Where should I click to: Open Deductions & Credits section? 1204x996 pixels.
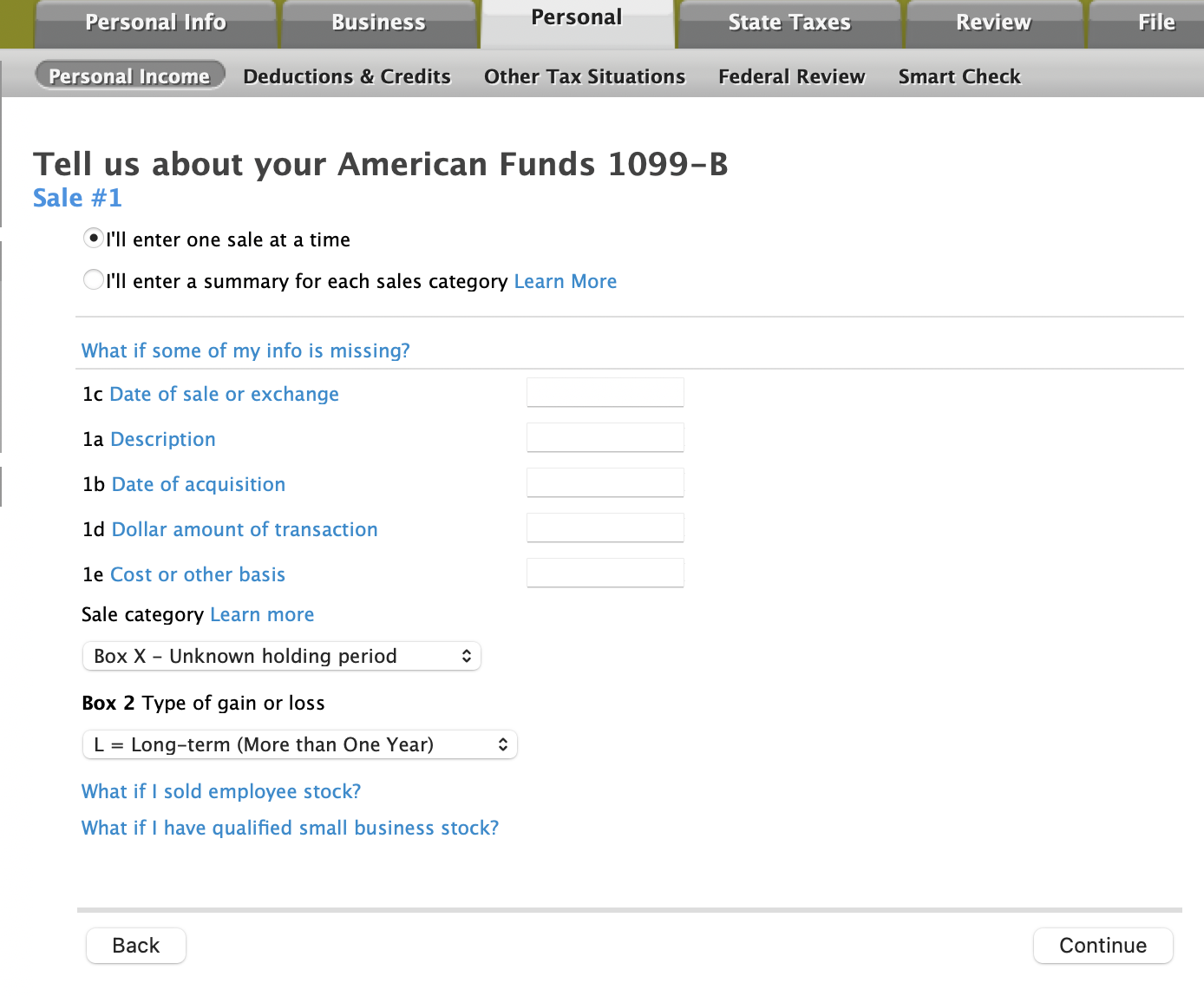(x=347, y=76)
